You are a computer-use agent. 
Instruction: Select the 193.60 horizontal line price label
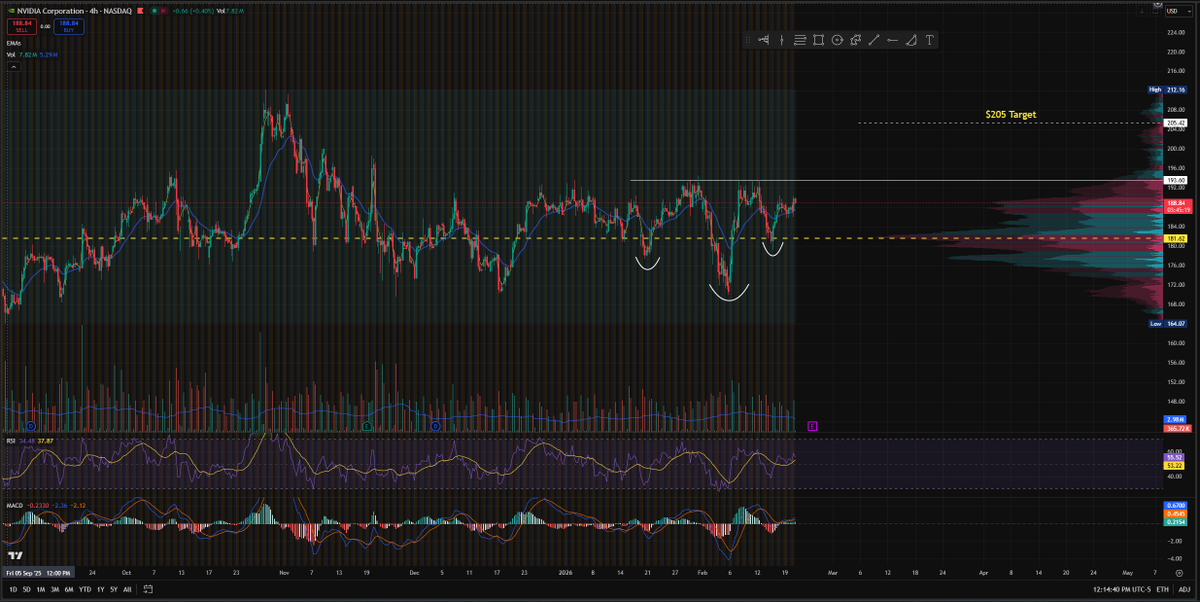(x=1175, y=180)
